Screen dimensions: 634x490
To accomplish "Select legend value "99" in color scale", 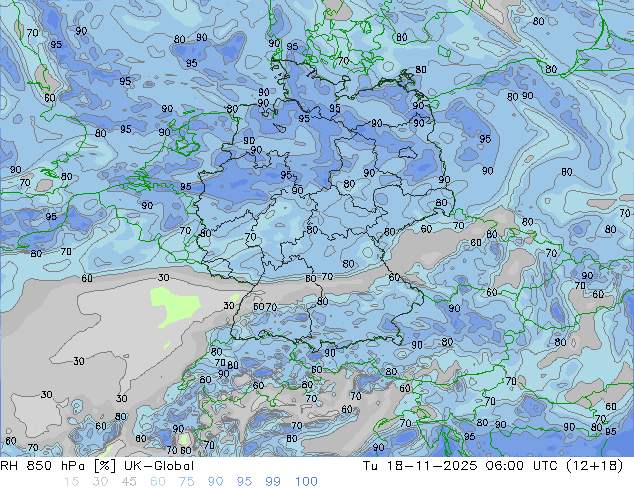I will coord(273,482).
